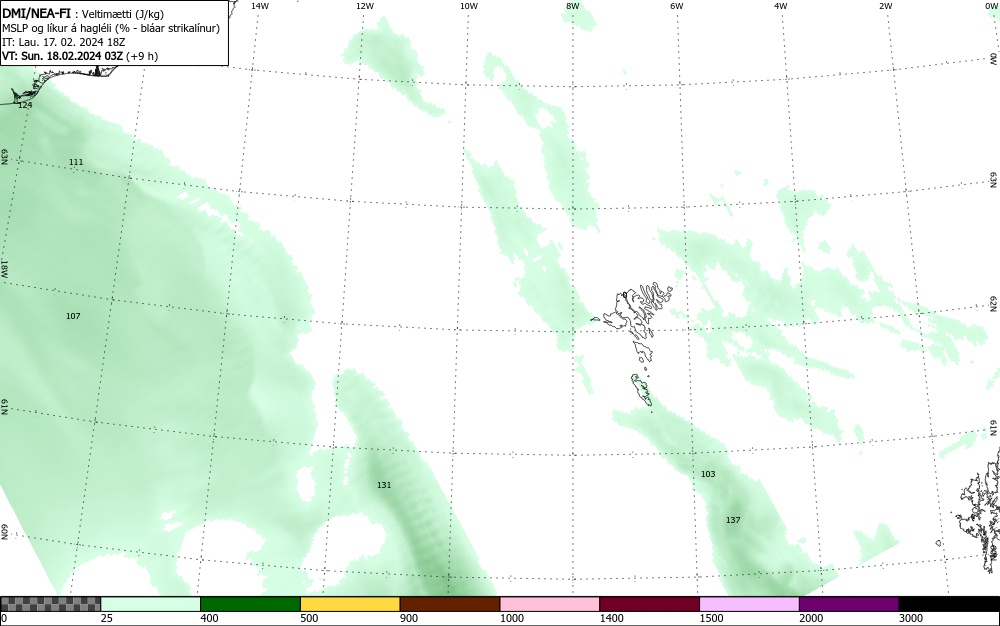Click the yellow 500-900 legend swatch

[350, 604]
